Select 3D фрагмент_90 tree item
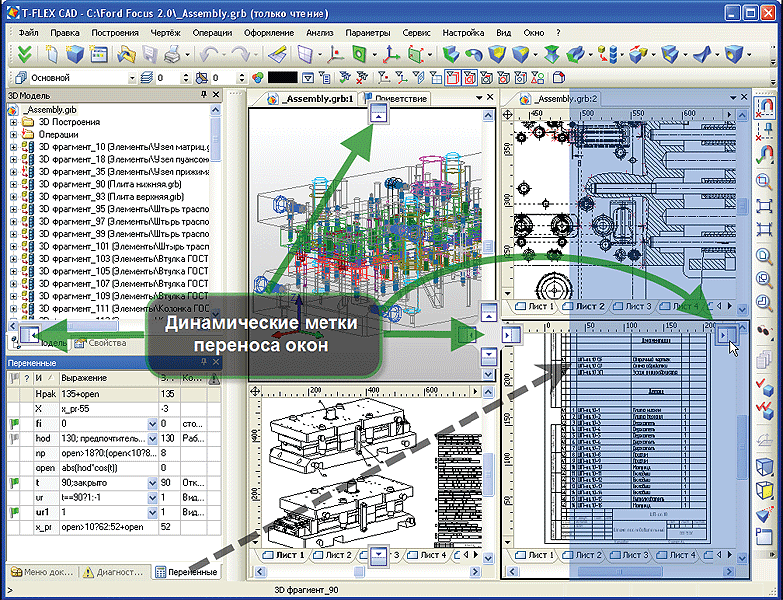Image resolution: width=783 pixels, height=600 pixels. click(110, 184)
